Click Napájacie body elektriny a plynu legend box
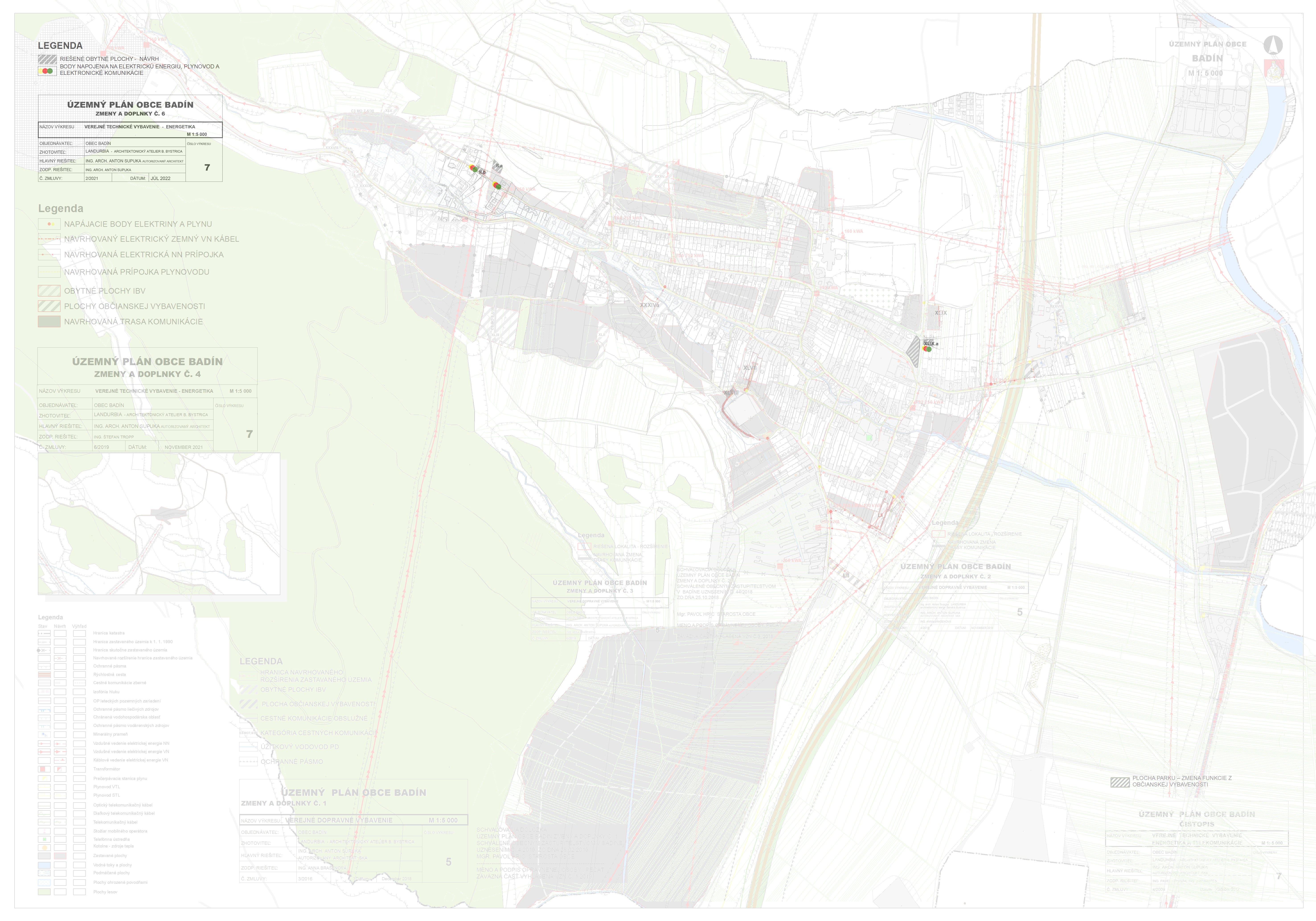This screenshot has width=1316, height=921. 49,224
